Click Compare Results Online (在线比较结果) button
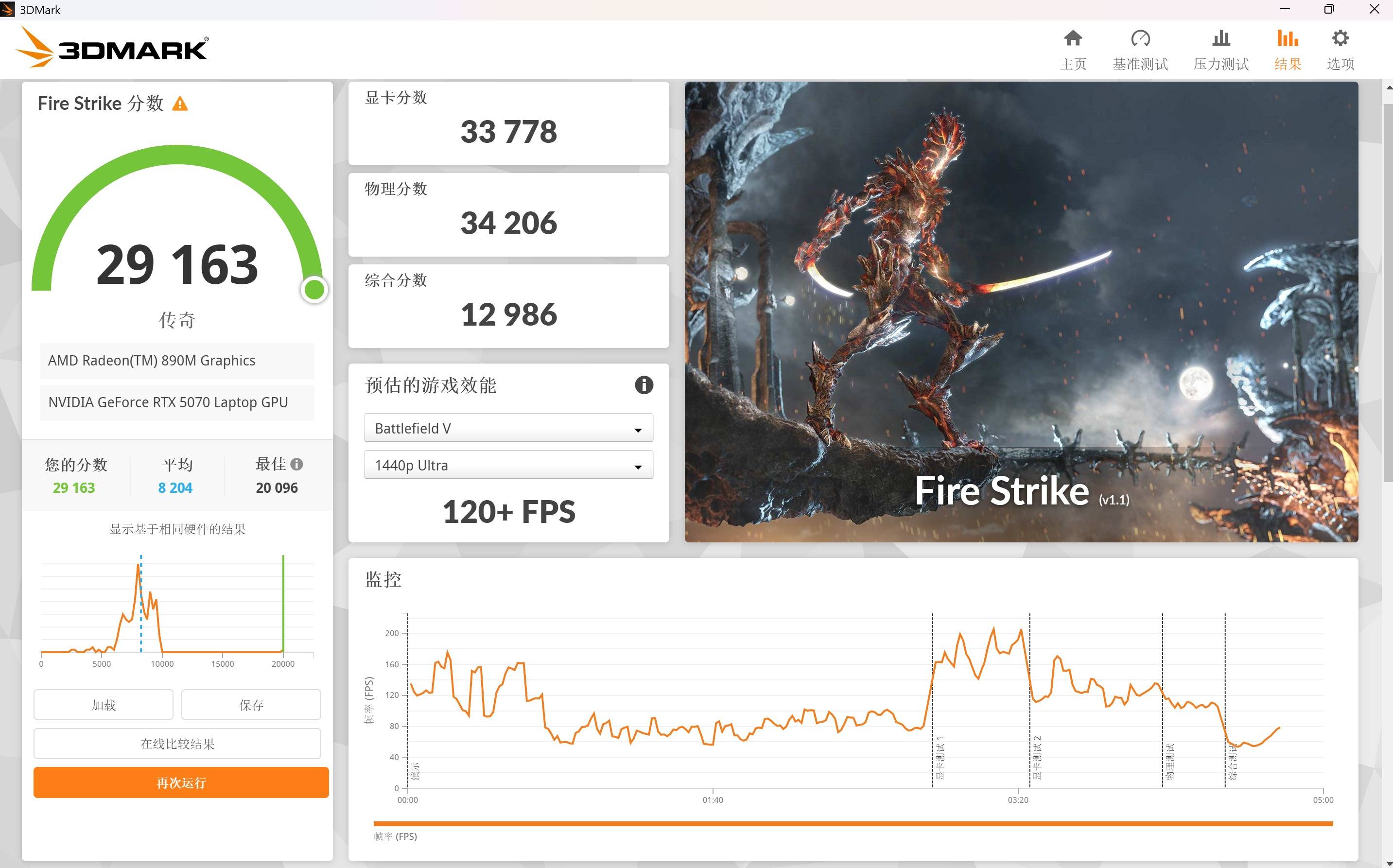Viewport: 1393px width, 868px height. (177, 744)
